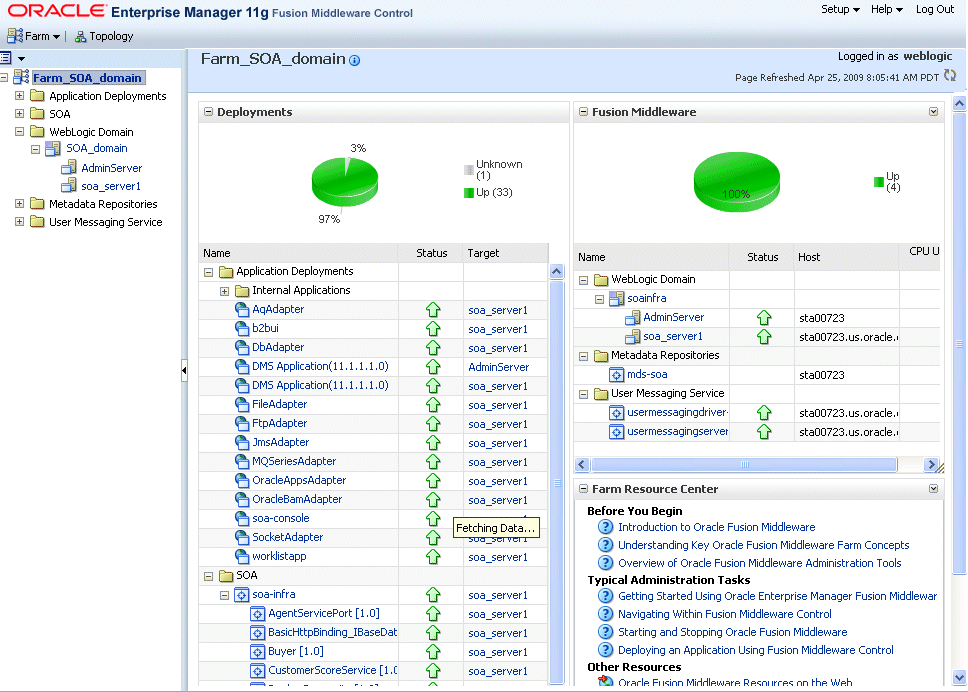Click the gray Unknown (1) legend swatch
Screen dimensions: 968x692
coord(469,169)
